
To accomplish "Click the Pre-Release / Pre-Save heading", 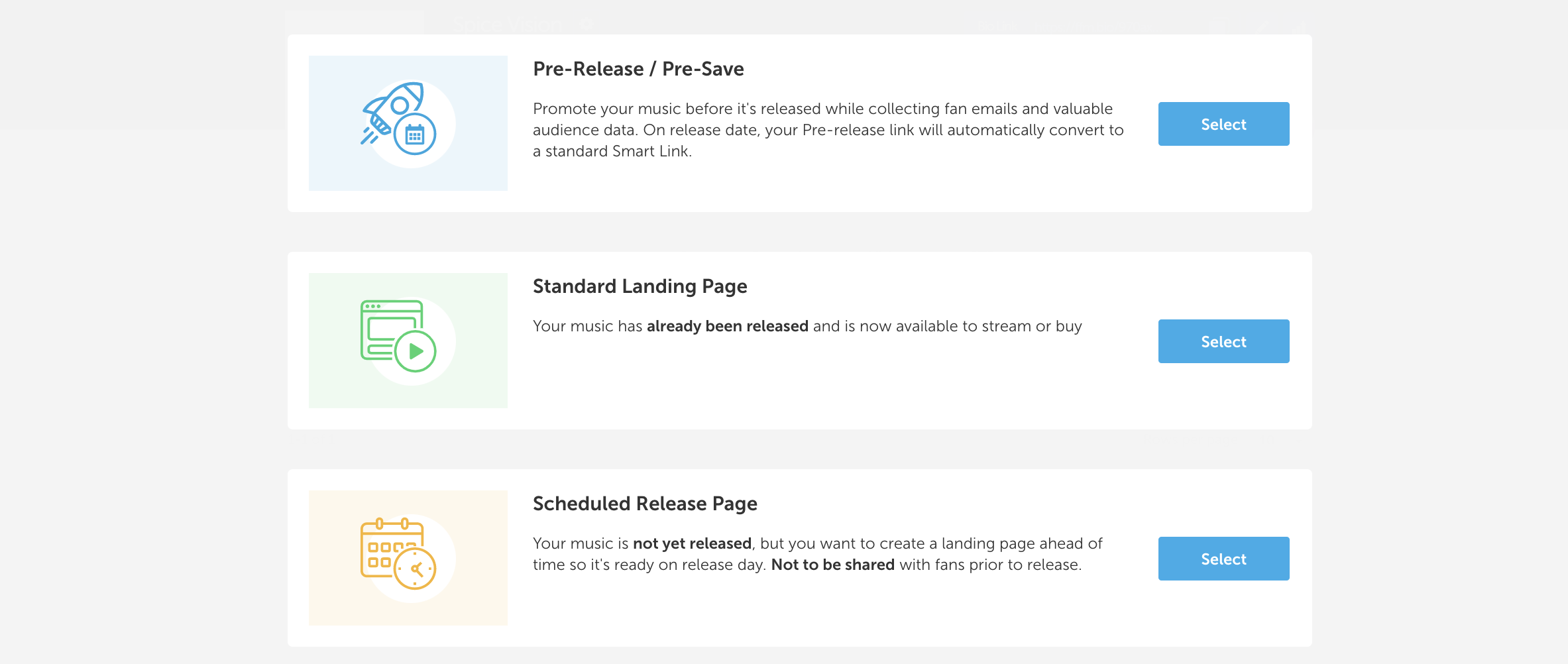I will 638,69.
